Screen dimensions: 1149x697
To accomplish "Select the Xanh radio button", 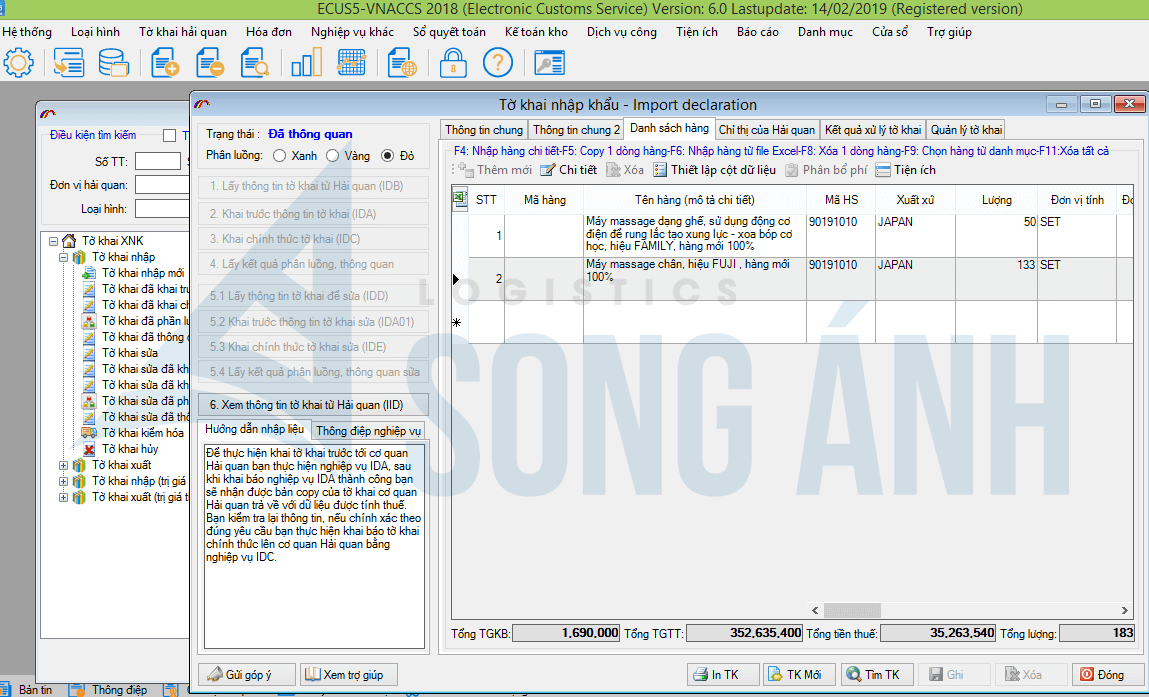I will pyautogui.click(x=279, y=156).
